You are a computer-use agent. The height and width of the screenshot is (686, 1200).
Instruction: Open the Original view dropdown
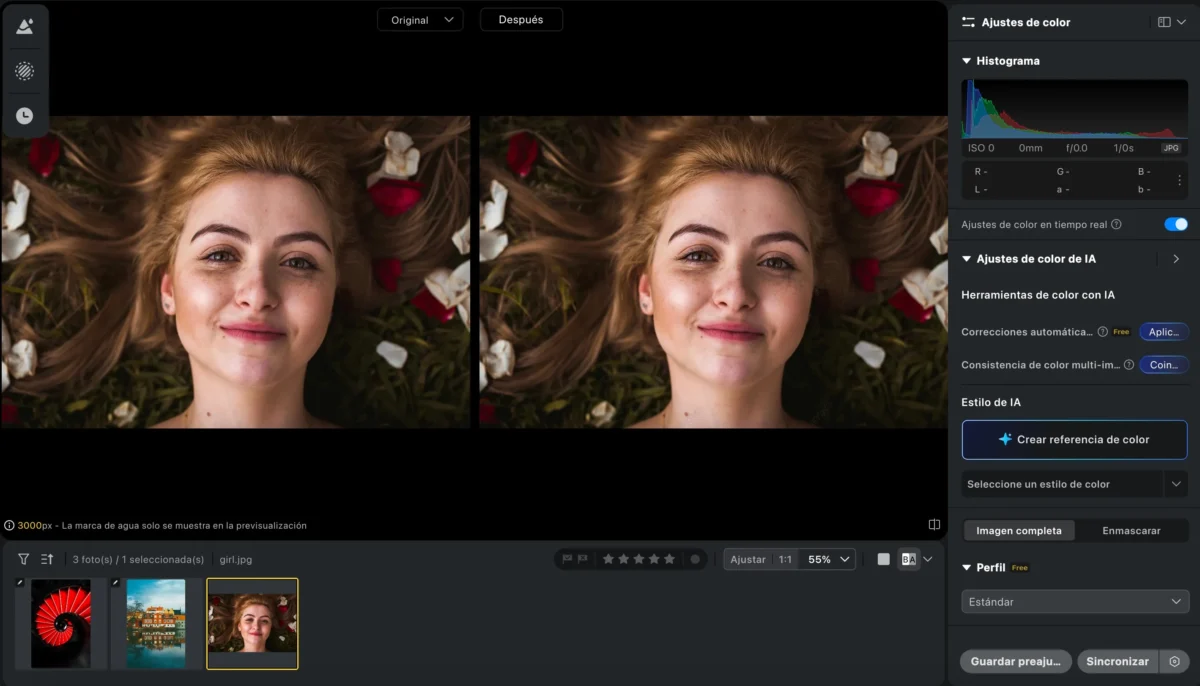pos(420,20)
